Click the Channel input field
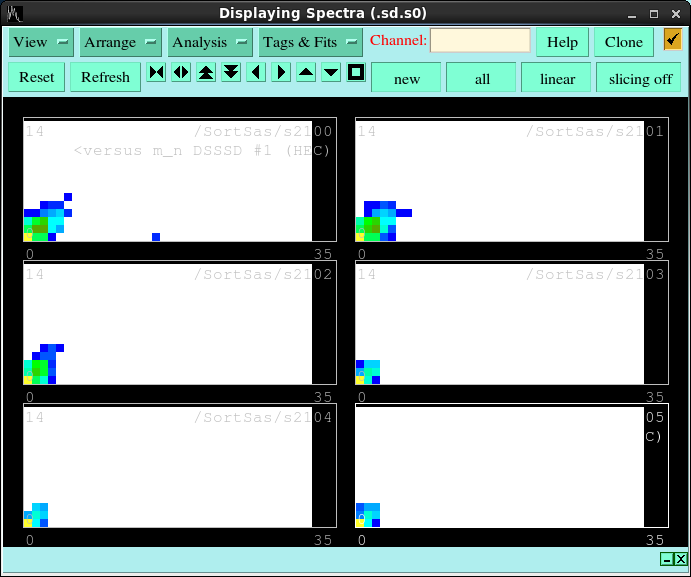Viewport: 691px width, 577px height. [480, 41]
